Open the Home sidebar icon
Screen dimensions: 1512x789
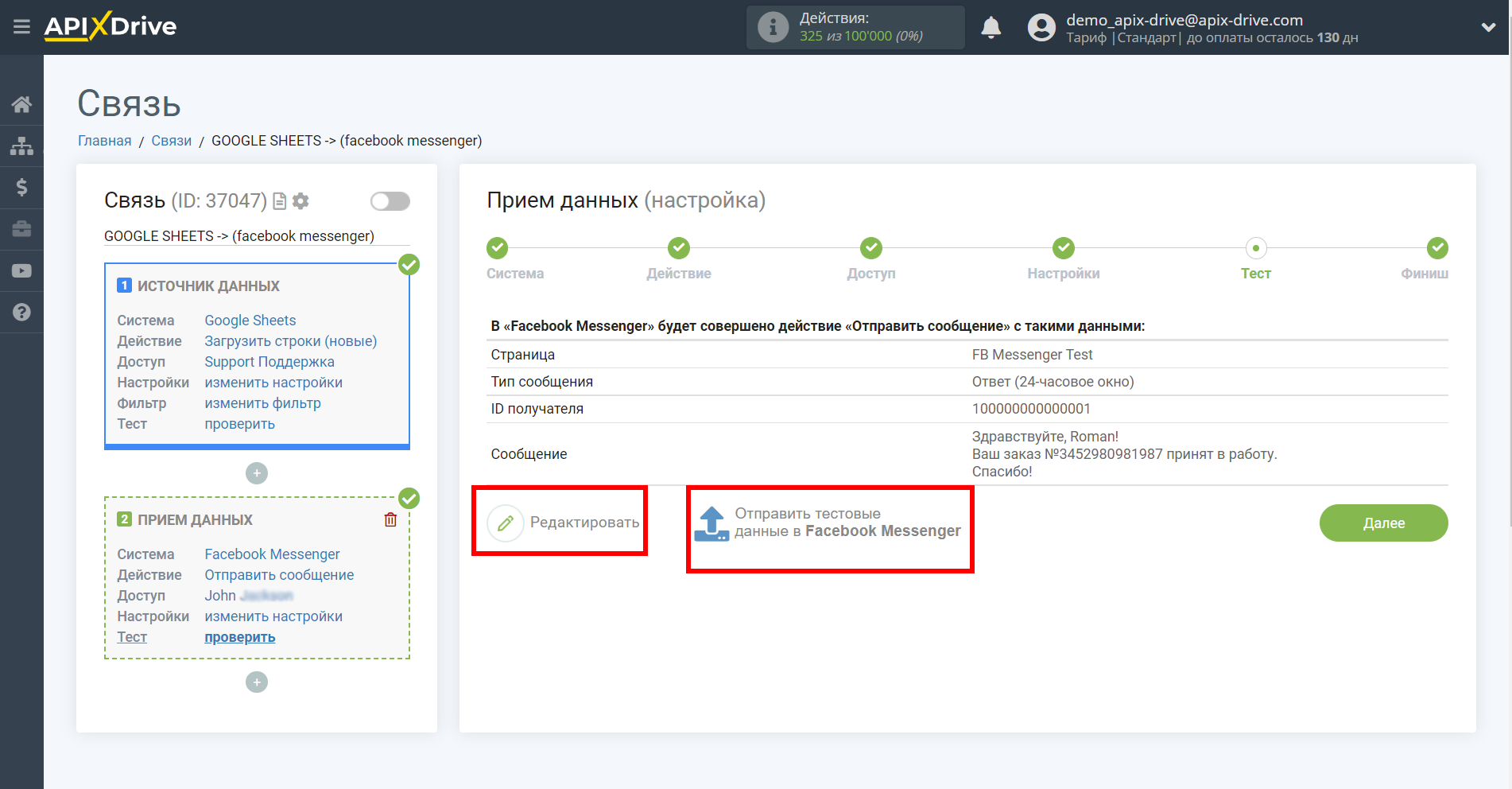tap(21, 104)
